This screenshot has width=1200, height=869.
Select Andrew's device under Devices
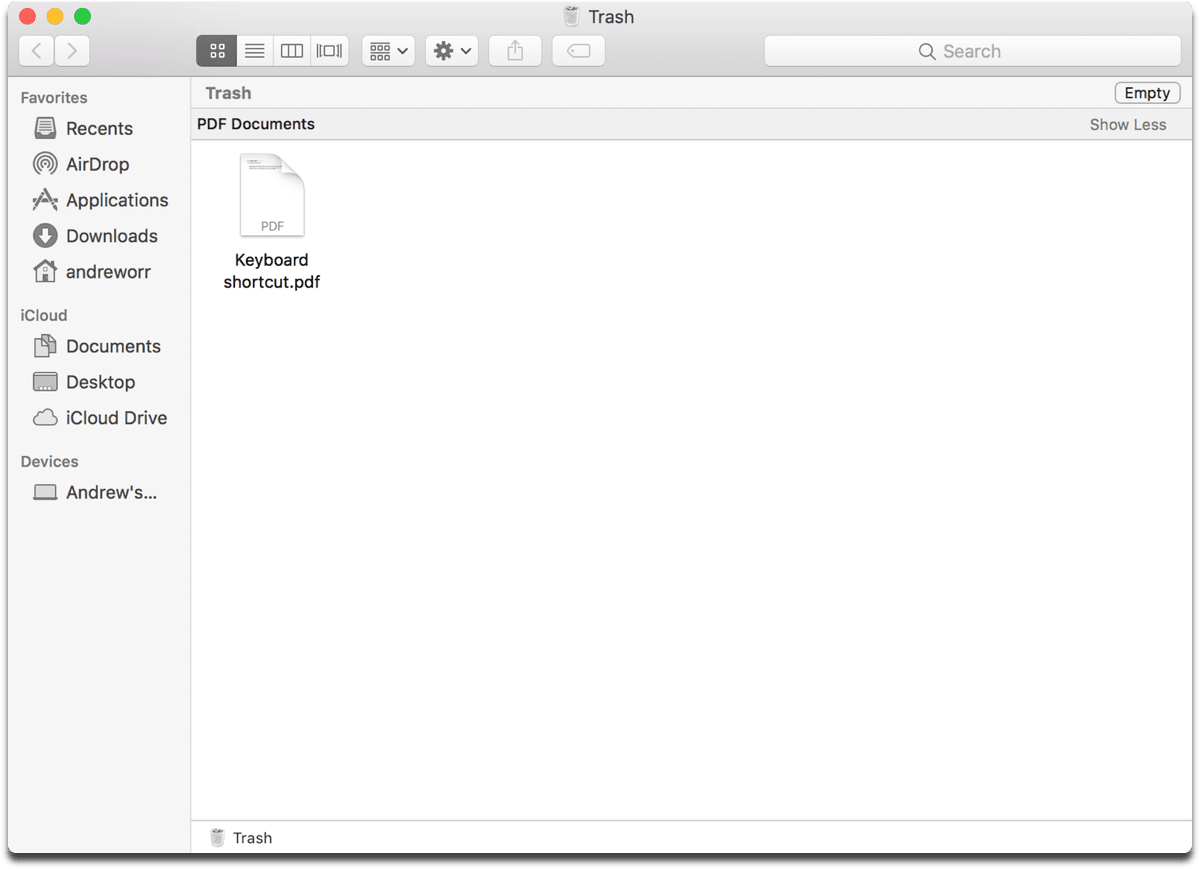(110, 492)
